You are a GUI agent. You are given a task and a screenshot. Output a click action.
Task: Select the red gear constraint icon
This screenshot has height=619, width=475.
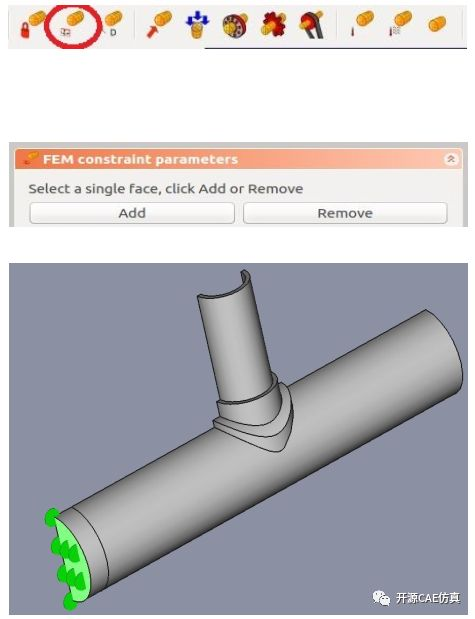[273, 24]
